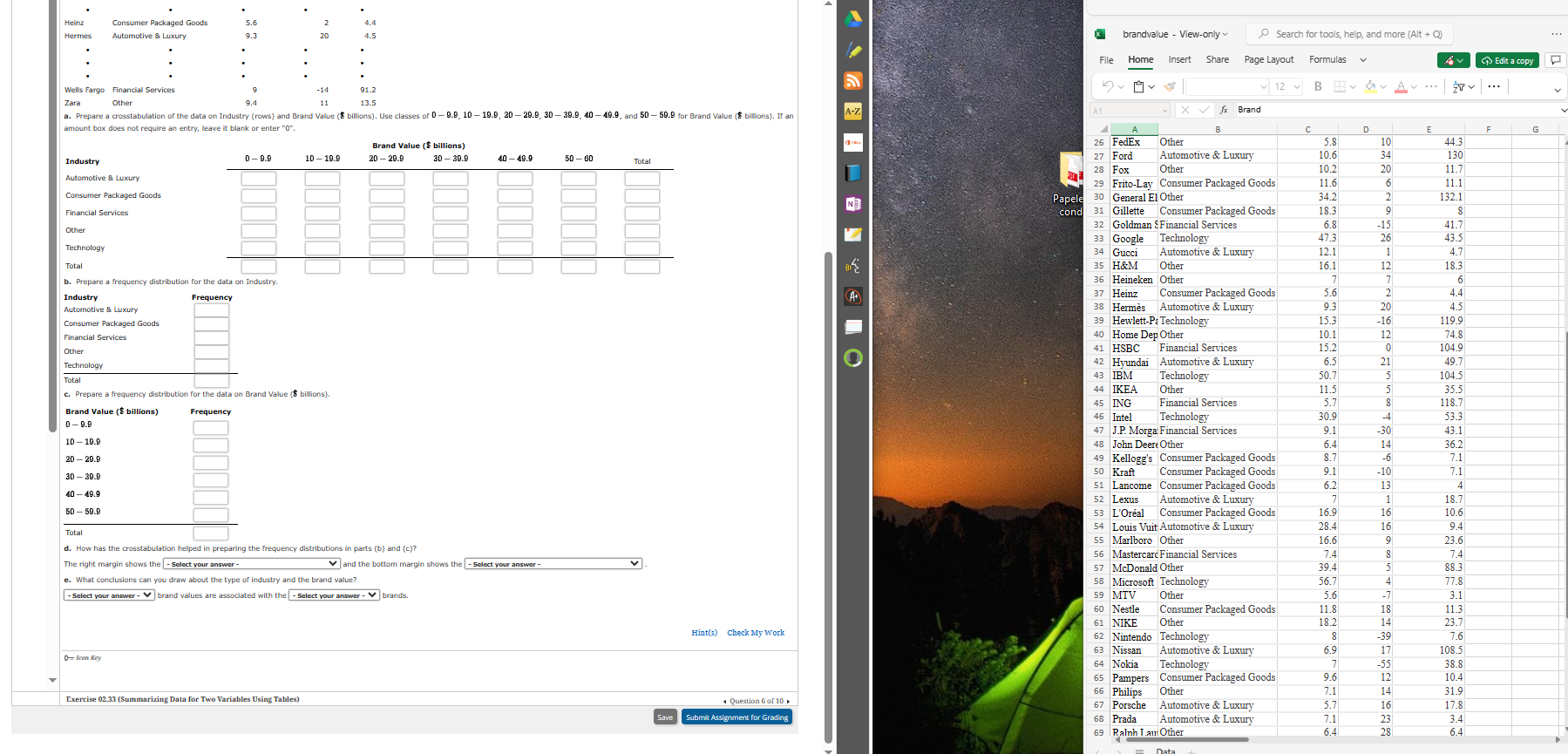Click the 30–39.9 frequency input box in part c
This screenshot has width=1568, height=754.
(210, 480)
